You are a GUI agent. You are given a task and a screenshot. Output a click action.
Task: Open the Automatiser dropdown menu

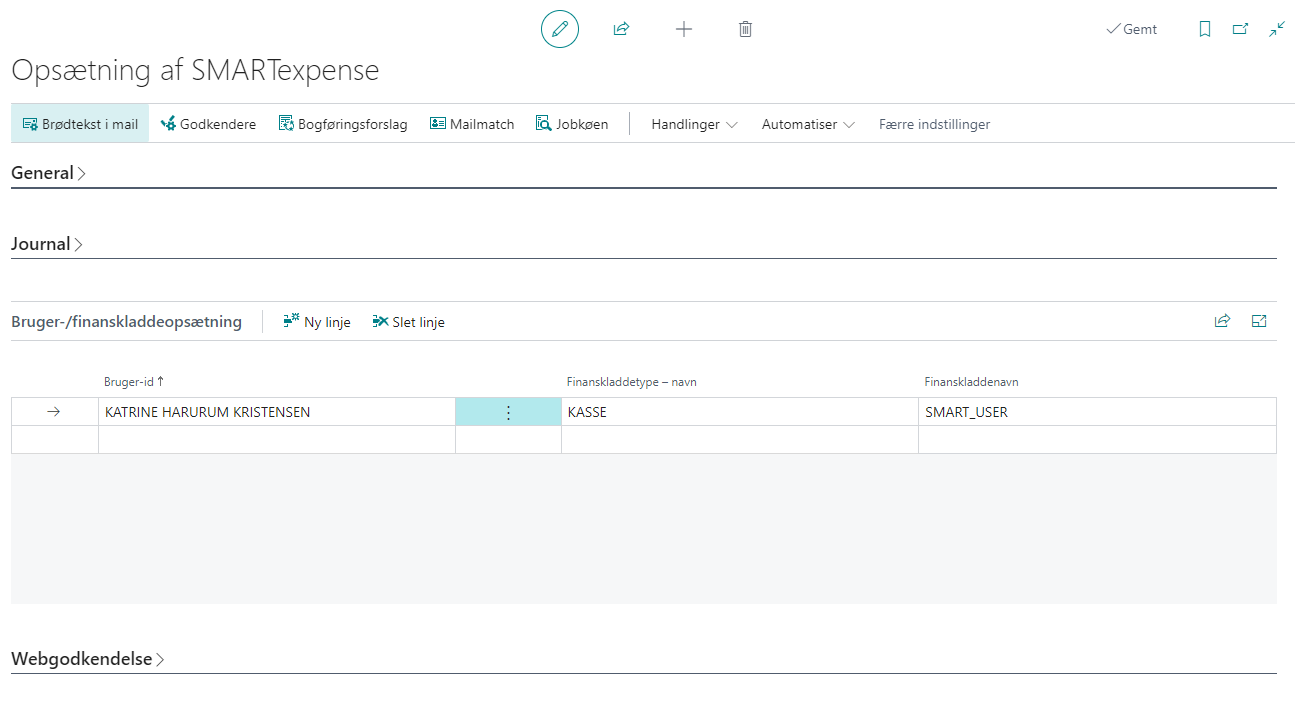(x=808, y=124)
